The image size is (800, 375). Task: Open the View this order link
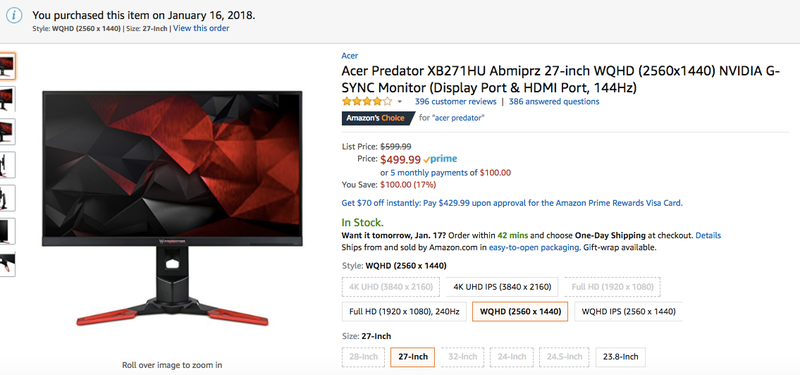(201, 28)
